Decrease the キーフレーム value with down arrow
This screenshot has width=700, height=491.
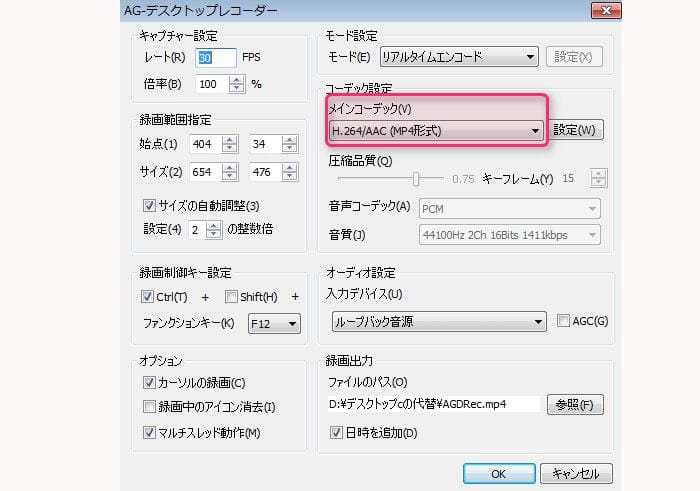(598, 183)
